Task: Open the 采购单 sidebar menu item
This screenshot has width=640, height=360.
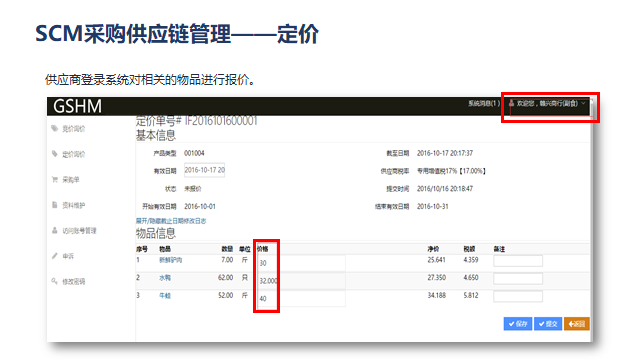Action: 71,180
